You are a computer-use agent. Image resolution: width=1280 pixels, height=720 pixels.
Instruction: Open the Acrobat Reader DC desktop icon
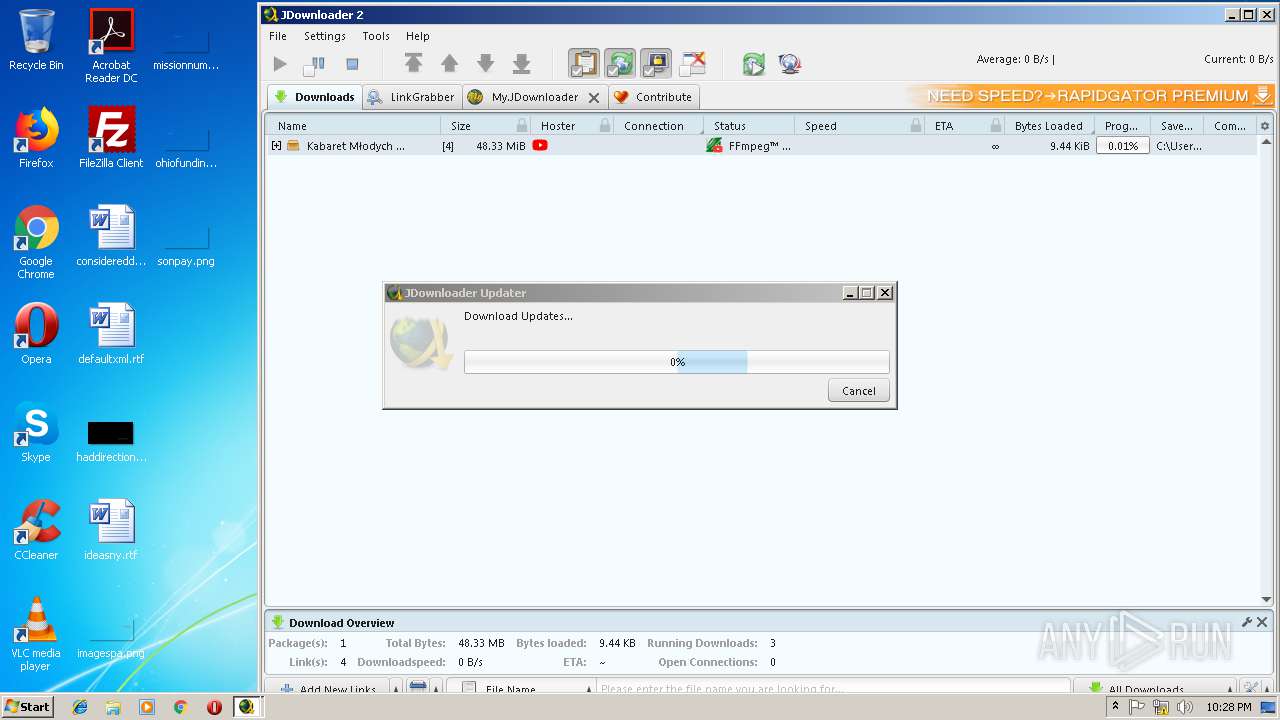pos(111,46)
